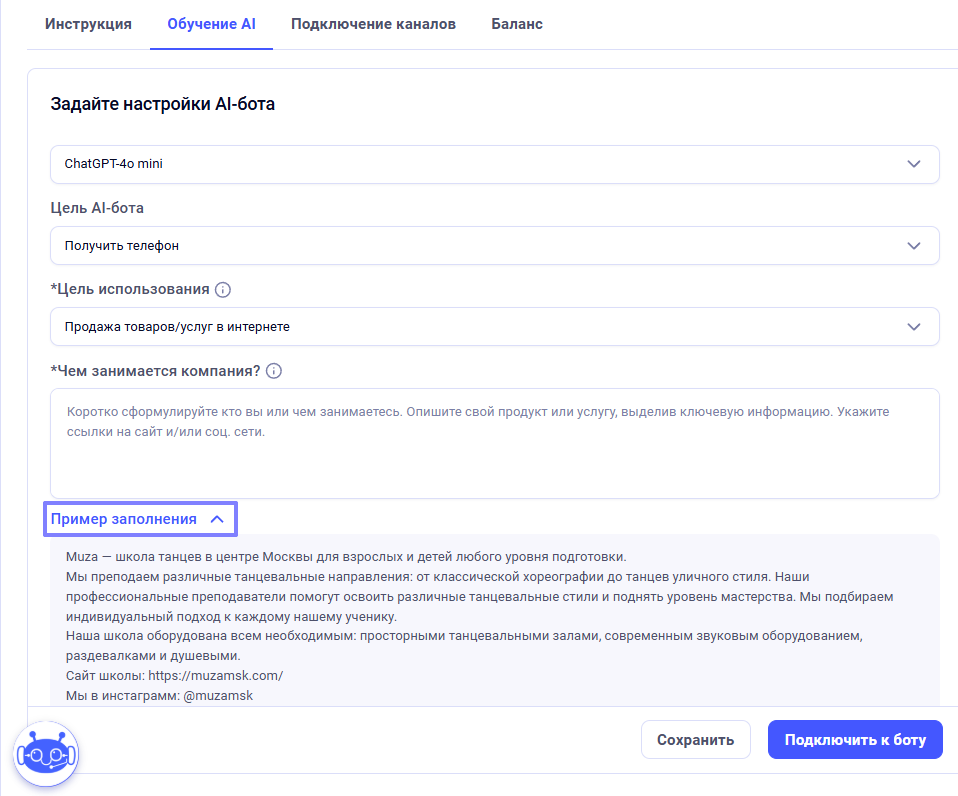Click the info icon beside Цель использования
This screenshot has height=796, width=958.
(x=223, y=290)
